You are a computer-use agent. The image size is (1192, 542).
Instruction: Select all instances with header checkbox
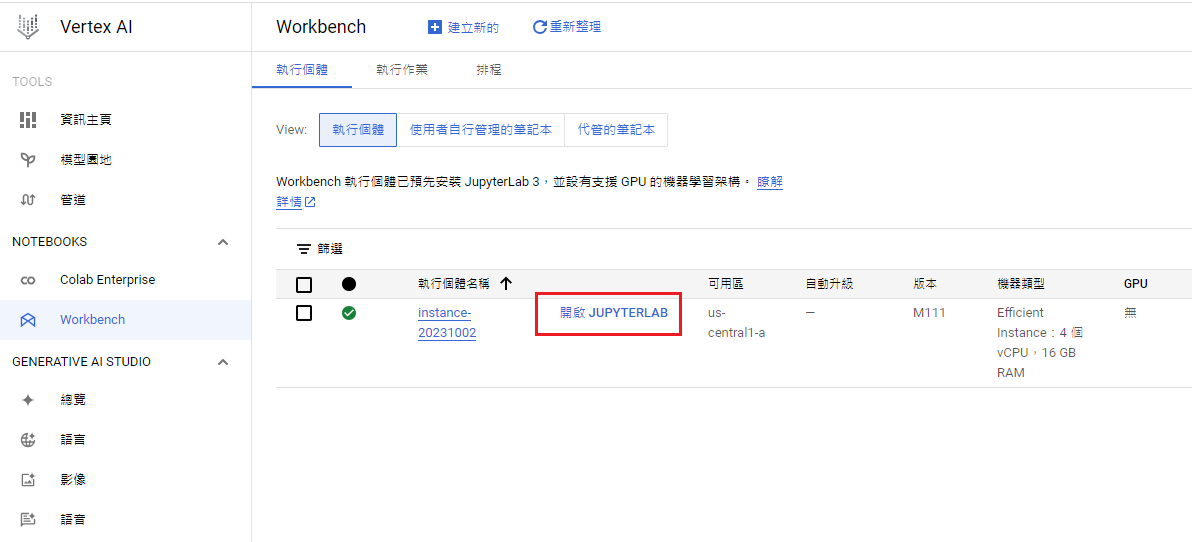click(x=304, y=284)
